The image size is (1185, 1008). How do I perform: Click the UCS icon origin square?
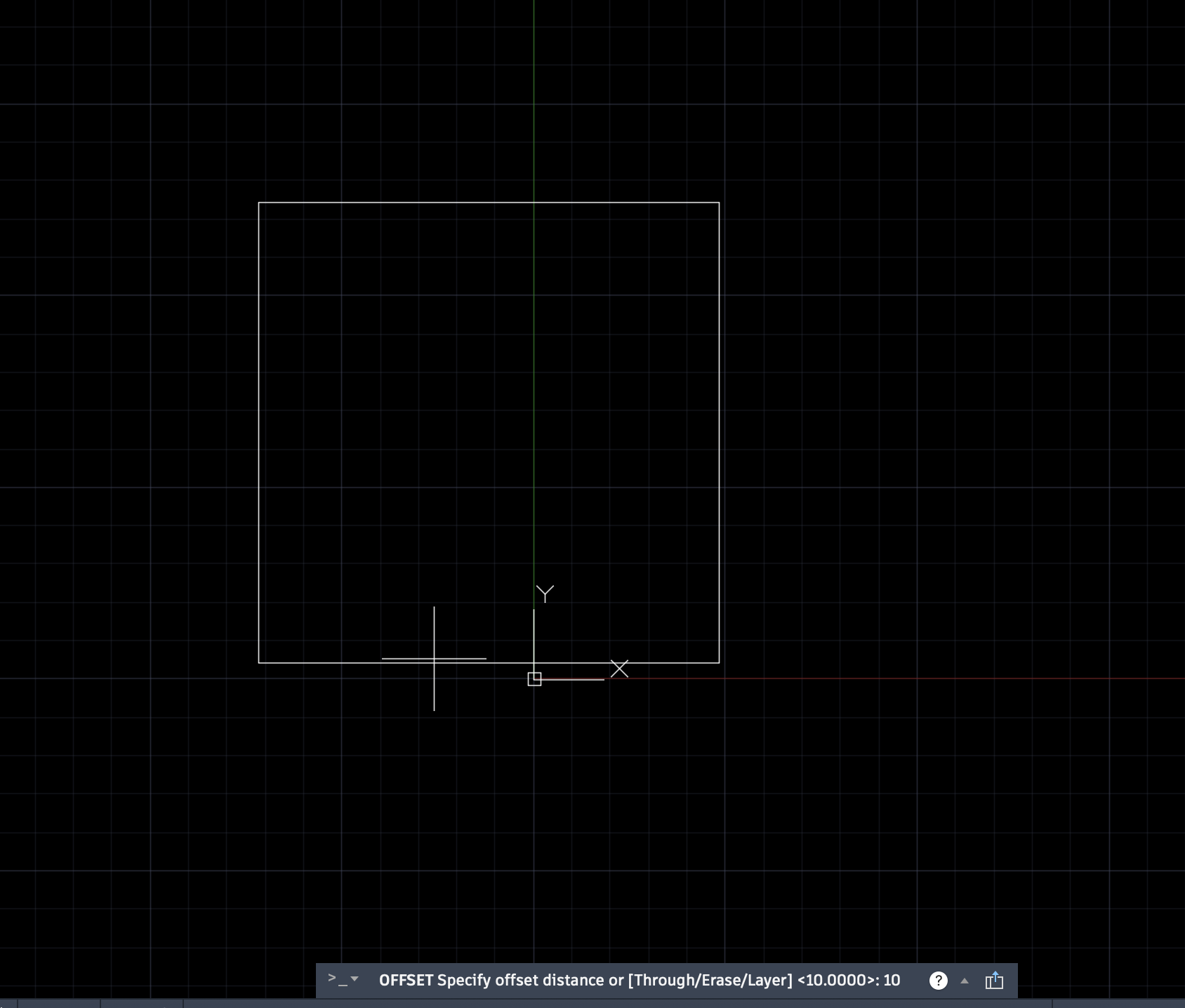click(534, 679)
